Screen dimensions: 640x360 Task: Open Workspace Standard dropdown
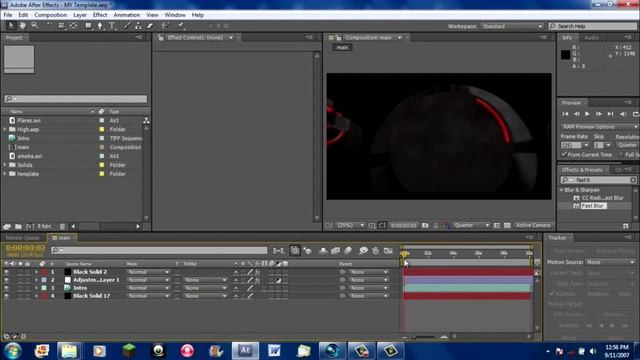512,26
